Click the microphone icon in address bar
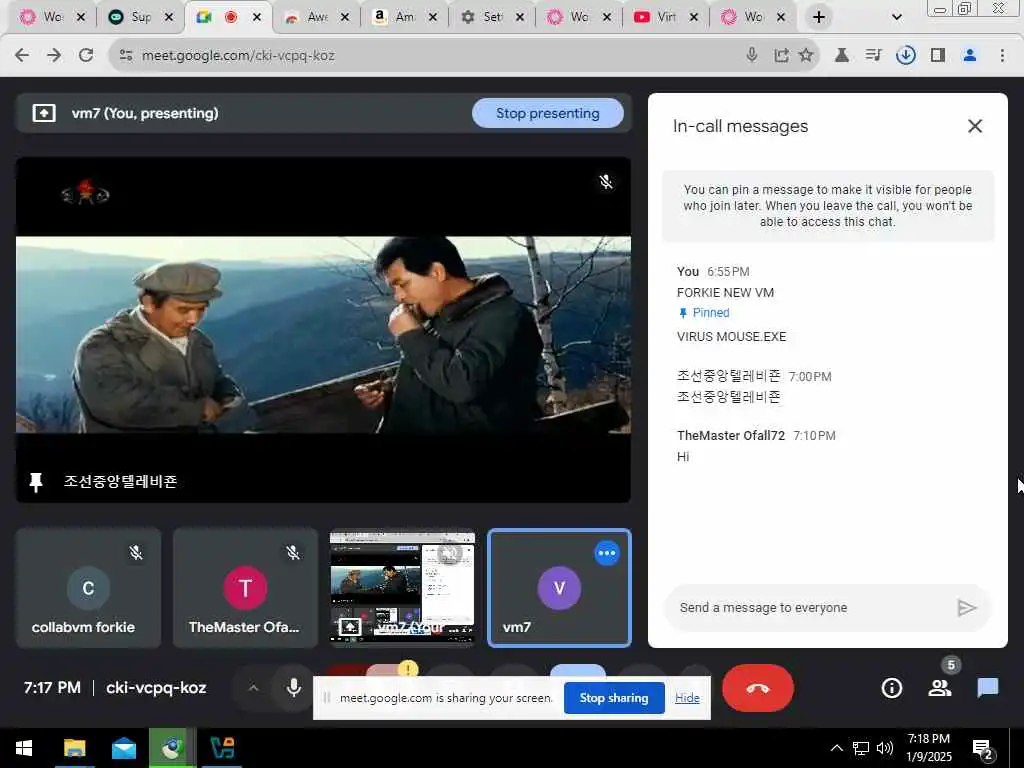 pos(752,56)
